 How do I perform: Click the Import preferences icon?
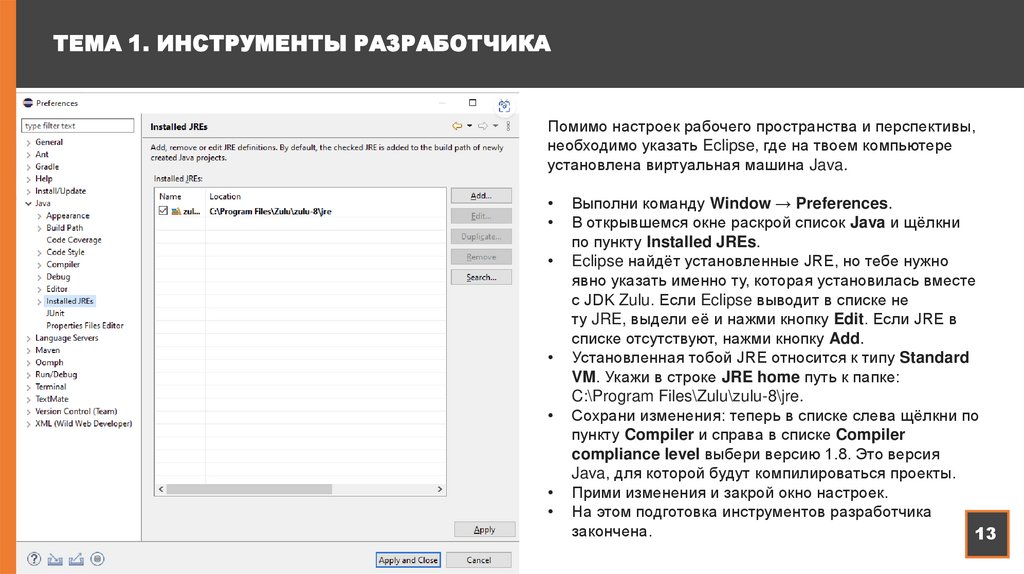[x=55, y=560]
